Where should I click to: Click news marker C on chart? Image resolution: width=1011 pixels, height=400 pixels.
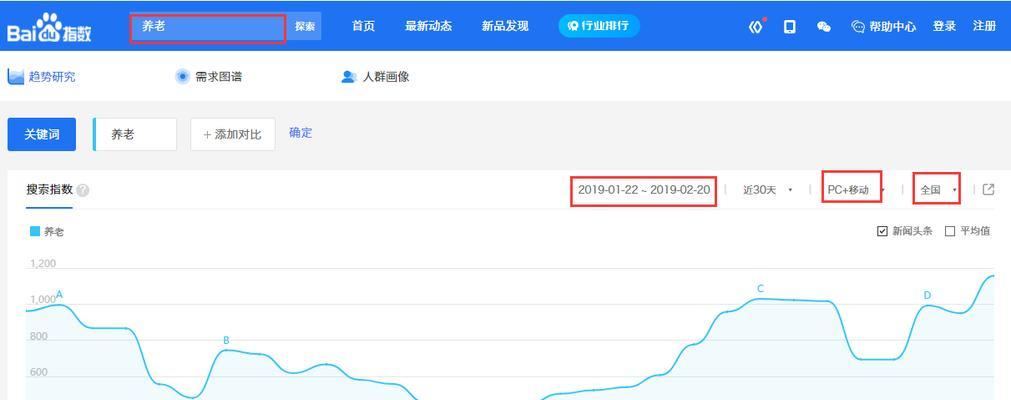tap(761, 288)
